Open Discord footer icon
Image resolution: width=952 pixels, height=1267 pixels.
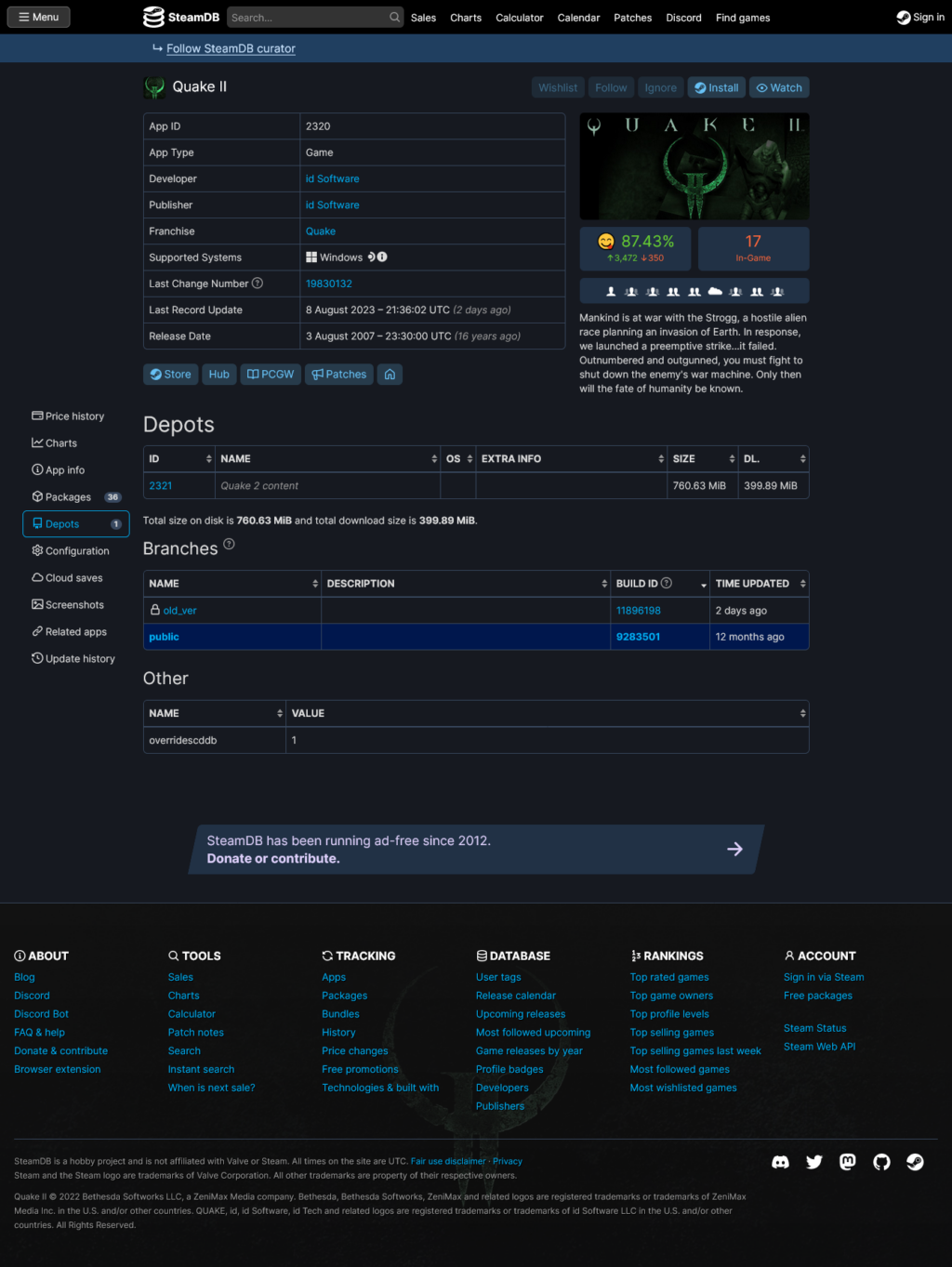click(x=781, y=1162)
